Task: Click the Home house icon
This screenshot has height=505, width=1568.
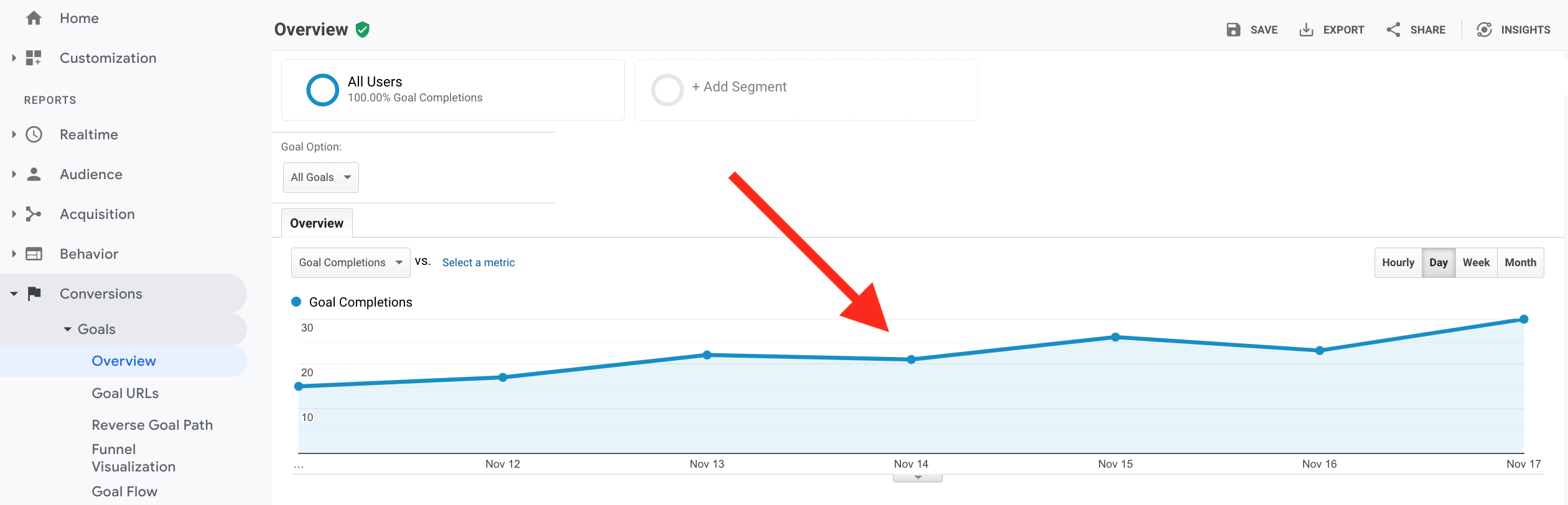Action: 34,18
